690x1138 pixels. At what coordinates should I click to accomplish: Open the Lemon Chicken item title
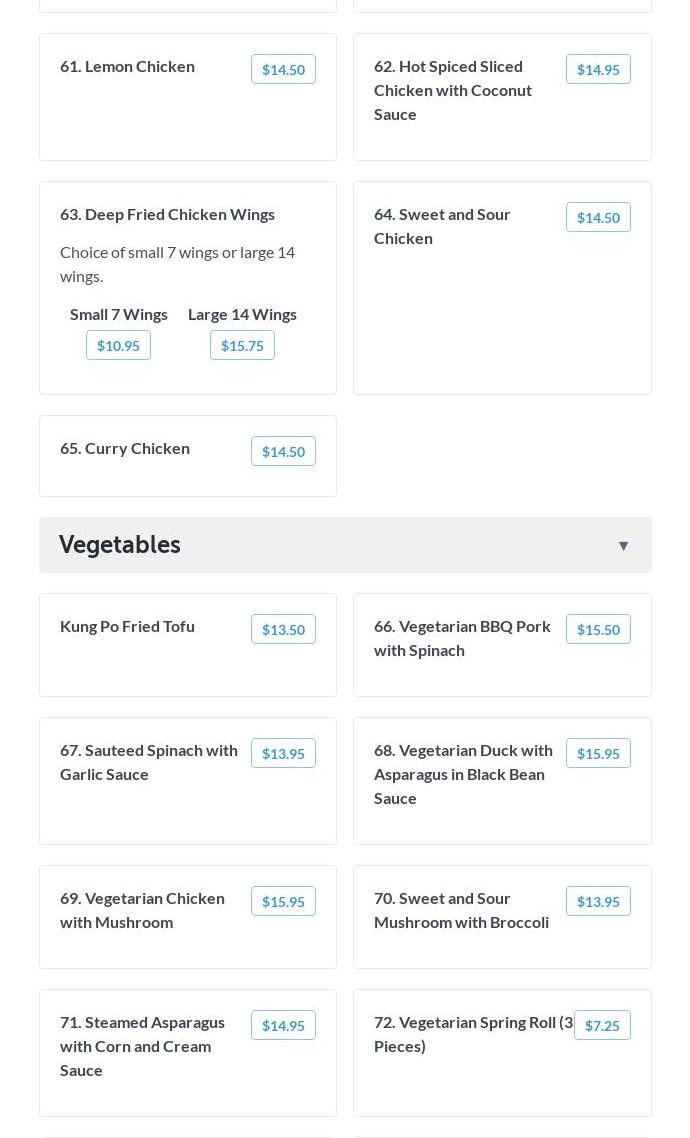127,66
